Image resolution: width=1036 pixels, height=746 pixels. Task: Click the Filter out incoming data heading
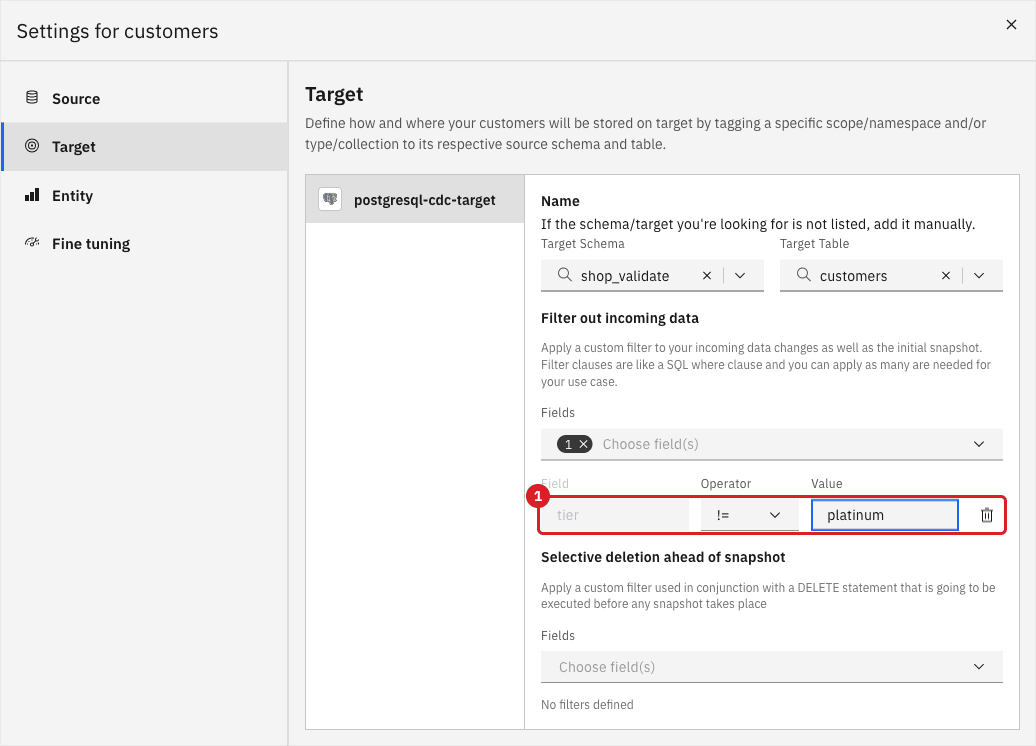[x=620, y=318]
